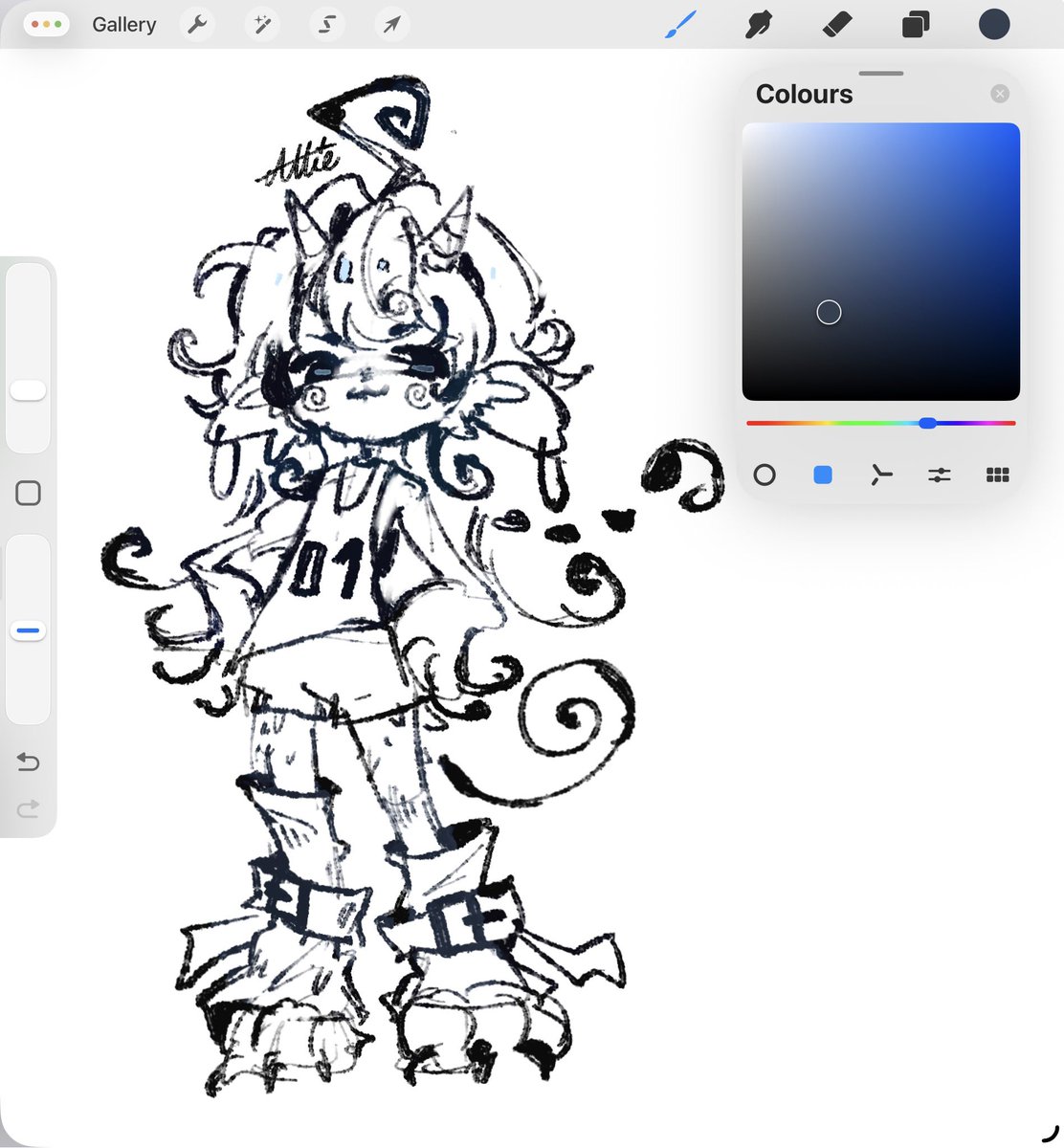Select the Smudge tool
This screenshot has height=1148, width=1064.
click(x=758, y=24)
